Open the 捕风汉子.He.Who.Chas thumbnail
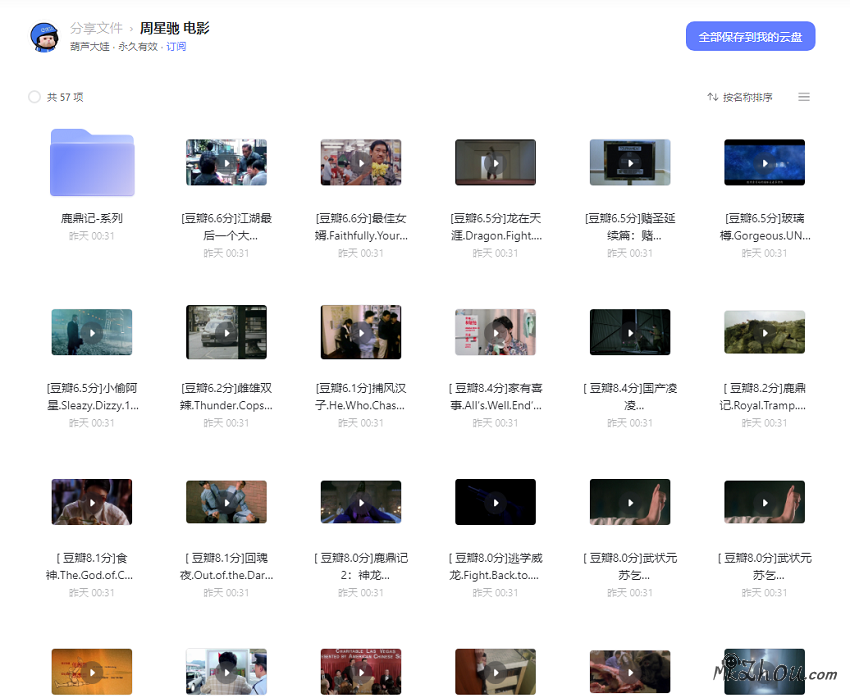The height and width of the screenshot is (698, 850). [x=361, y=332]
